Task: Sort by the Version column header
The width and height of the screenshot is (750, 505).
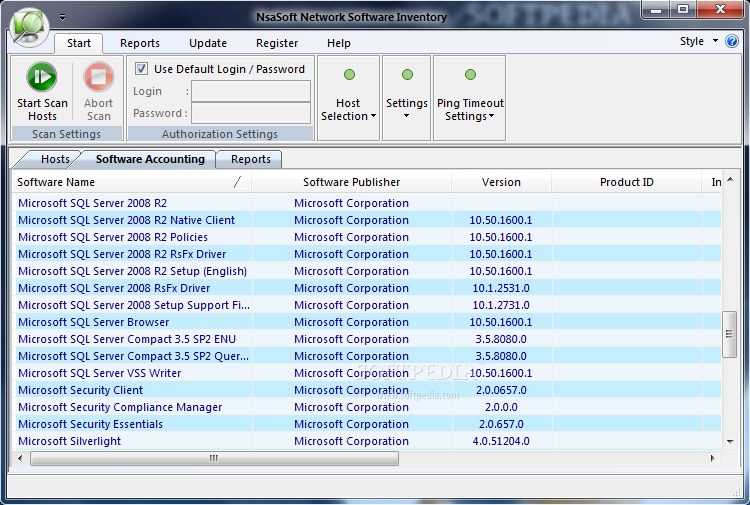Action: click(x=501, y=182)
